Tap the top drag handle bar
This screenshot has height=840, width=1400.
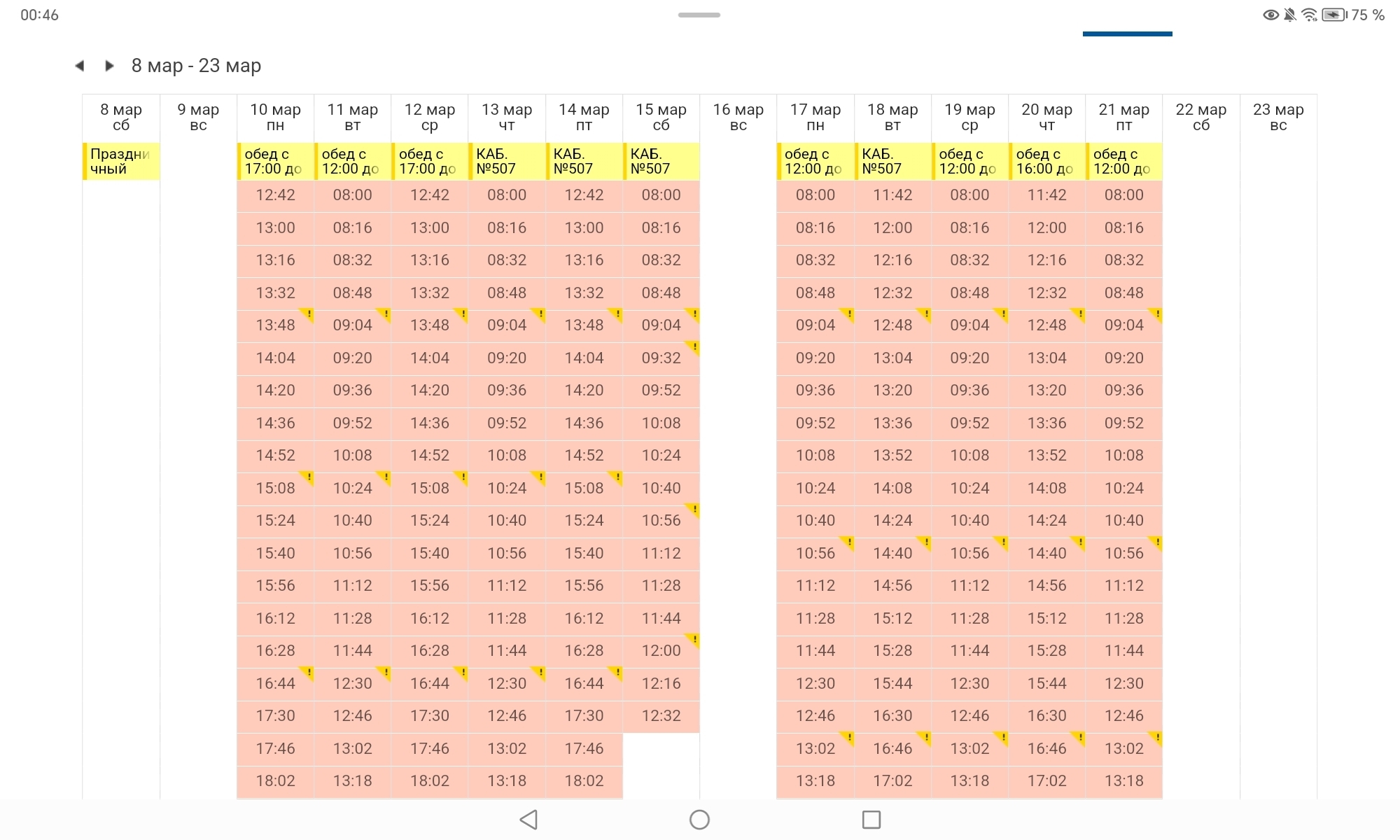pos(699,15)
